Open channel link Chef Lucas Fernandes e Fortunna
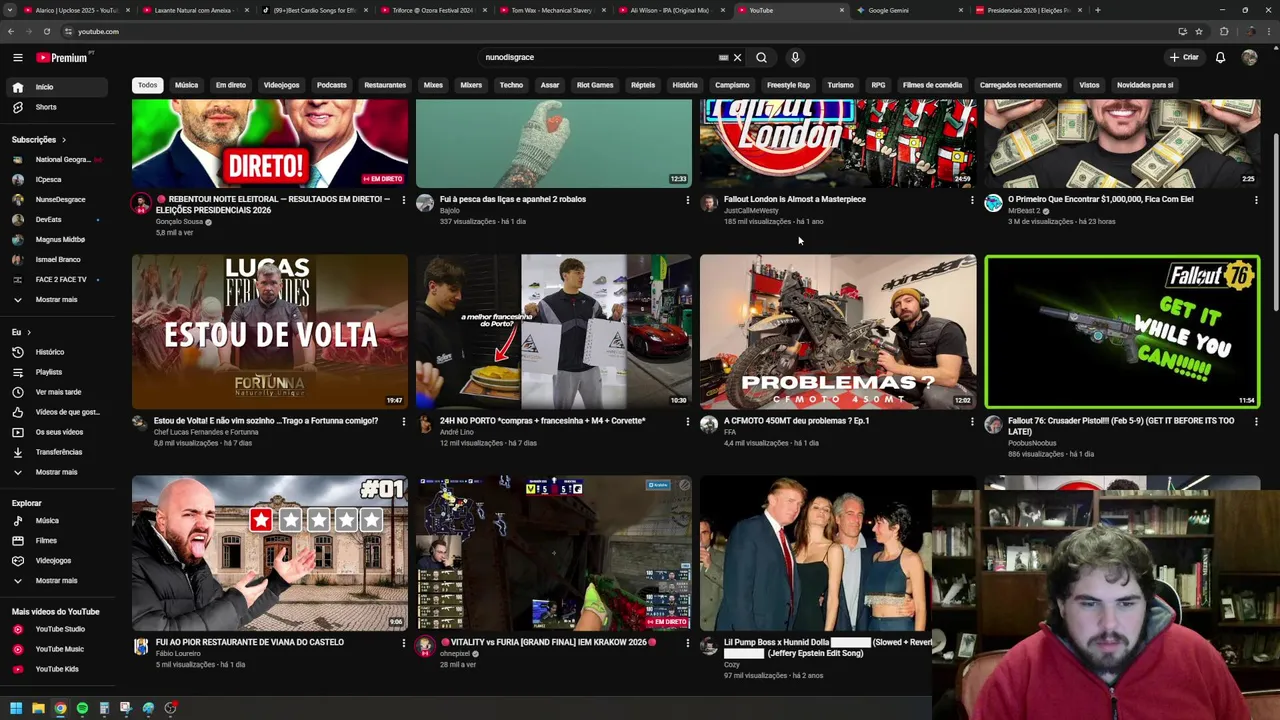This screenshot has width=1280, height=720. tap(206, 432)
